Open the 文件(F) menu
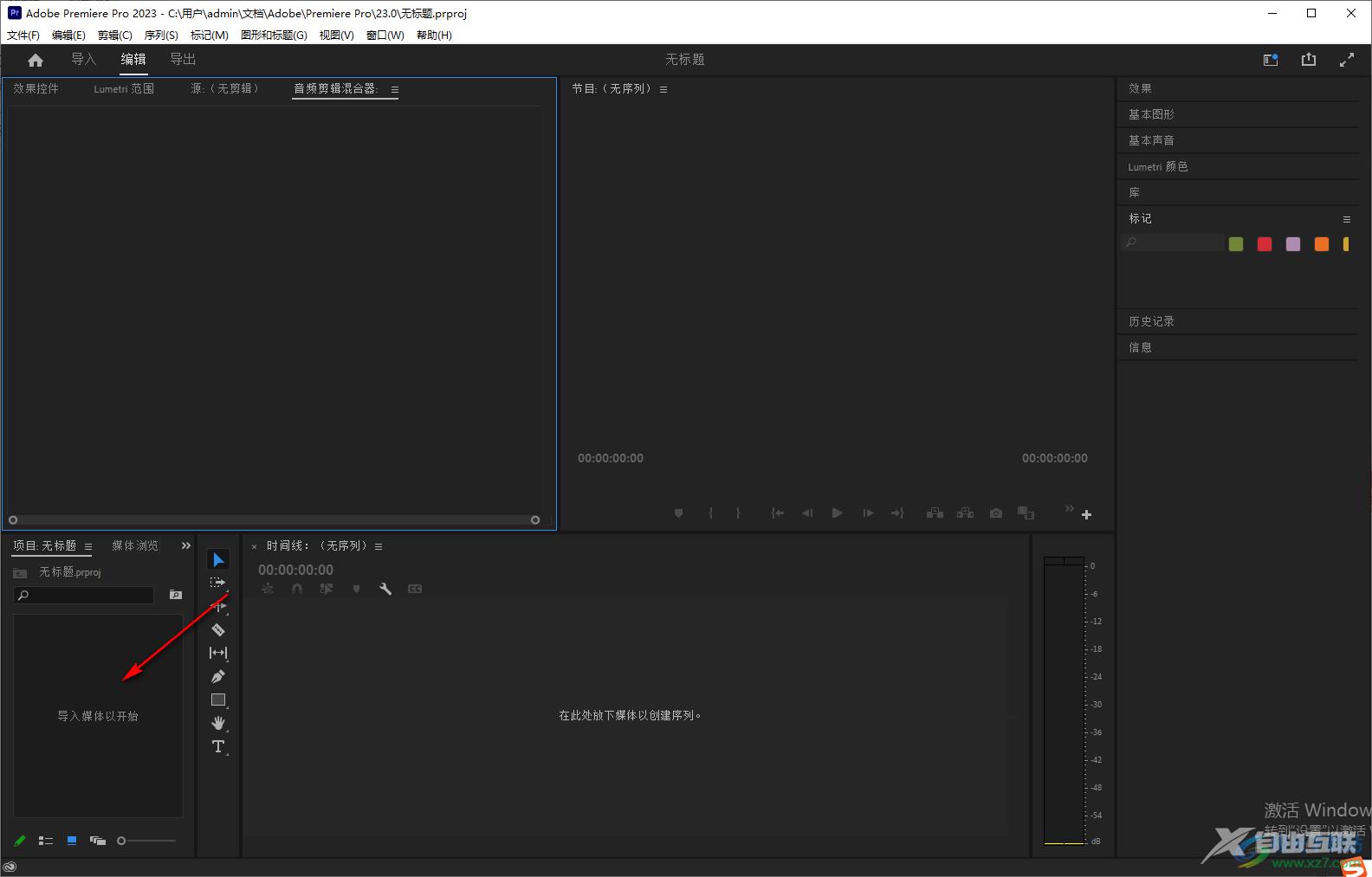This screenshot has width=1372, height=877. coord(23,35)
